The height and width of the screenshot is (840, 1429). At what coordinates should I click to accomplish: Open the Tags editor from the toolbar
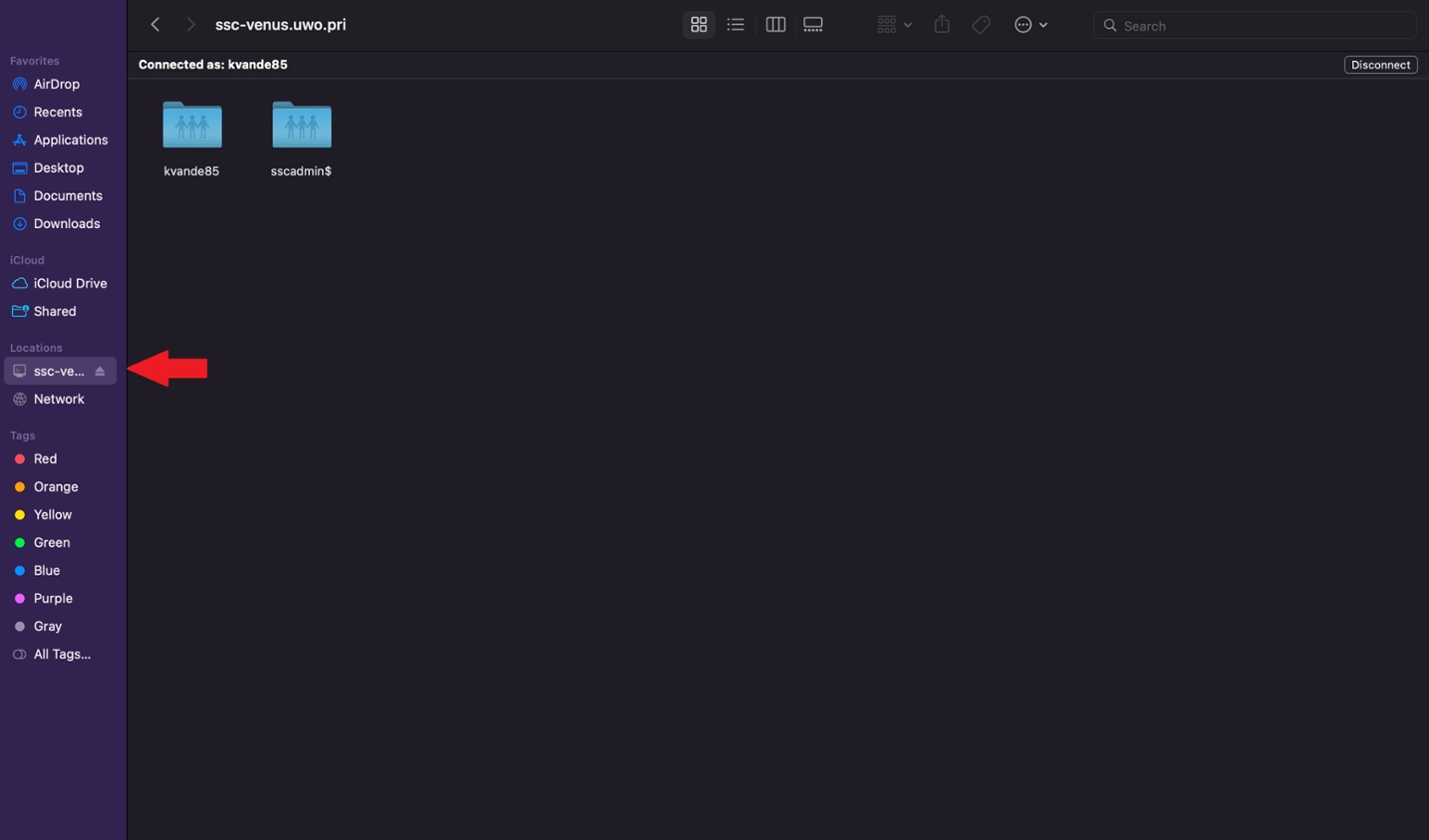coord(981,24)
